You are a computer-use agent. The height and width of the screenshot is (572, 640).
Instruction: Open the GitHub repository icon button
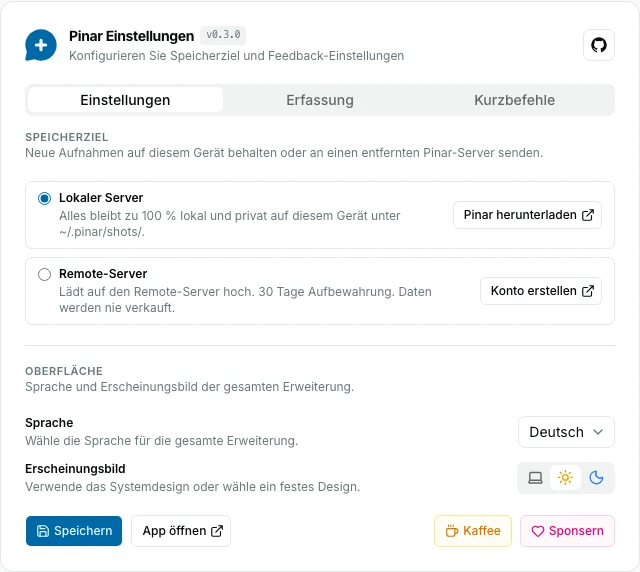coord(598,45)
